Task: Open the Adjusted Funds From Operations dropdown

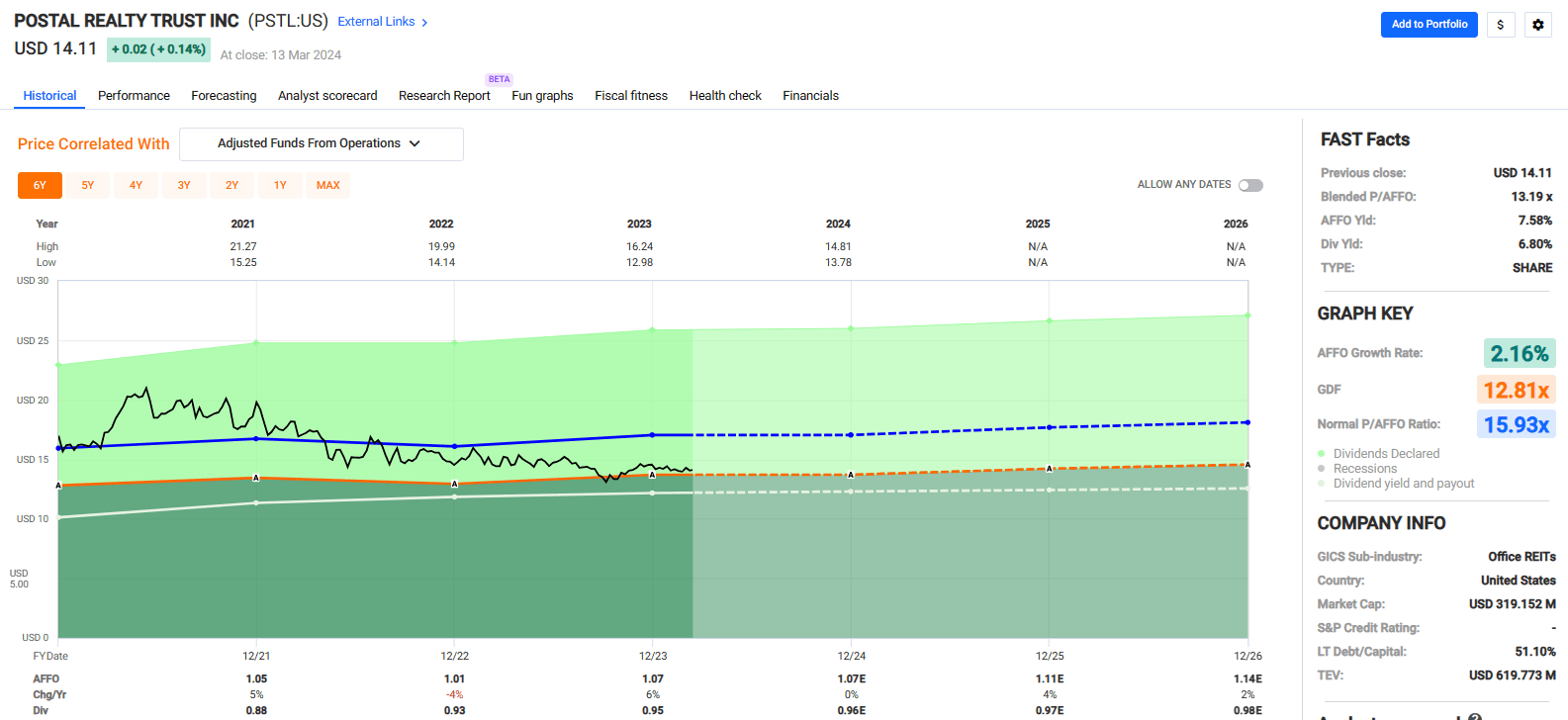Action: pos(321,143)
